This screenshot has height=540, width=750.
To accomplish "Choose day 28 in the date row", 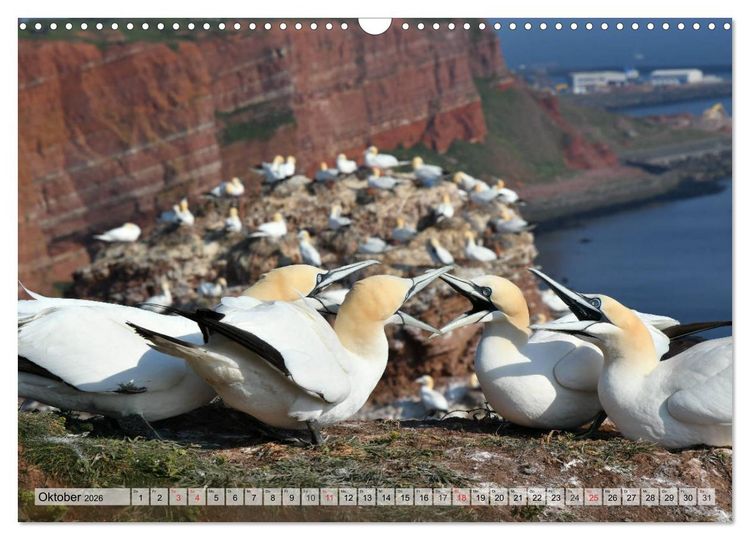I will 650,497.
